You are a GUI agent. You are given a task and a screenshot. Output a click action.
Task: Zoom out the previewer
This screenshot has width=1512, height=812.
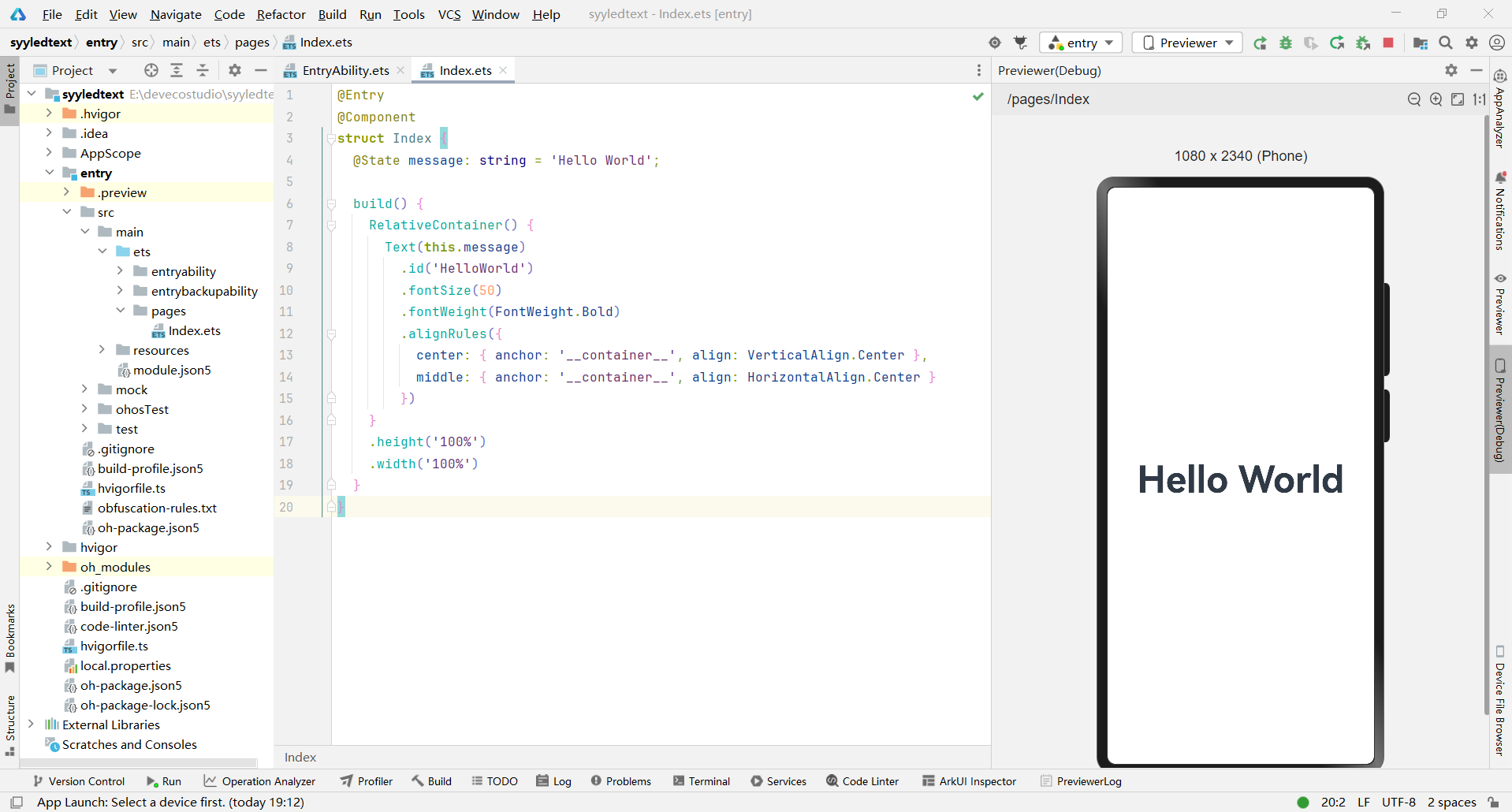(x=1414, y=99)
